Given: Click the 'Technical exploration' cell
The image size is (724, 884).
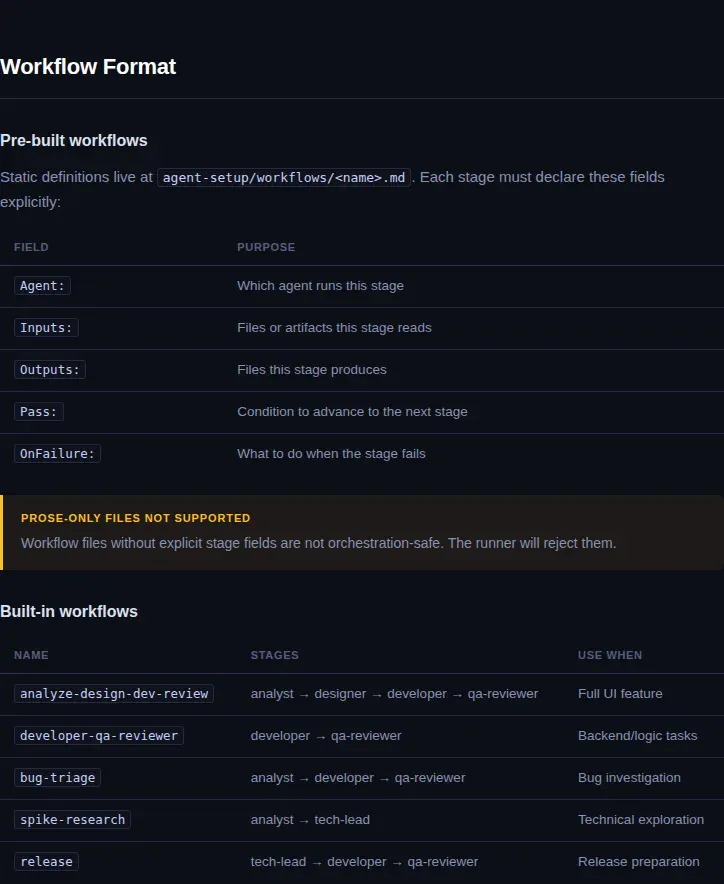Looking at the screenshot, I should (x=641, y=820).
